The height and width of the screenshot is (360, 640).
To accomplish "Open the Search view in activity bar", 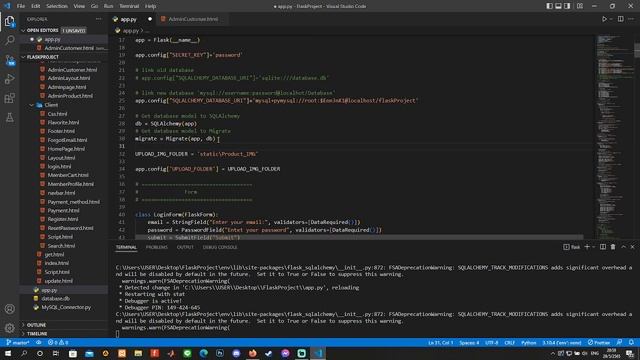I will click(x=9, y=40).
